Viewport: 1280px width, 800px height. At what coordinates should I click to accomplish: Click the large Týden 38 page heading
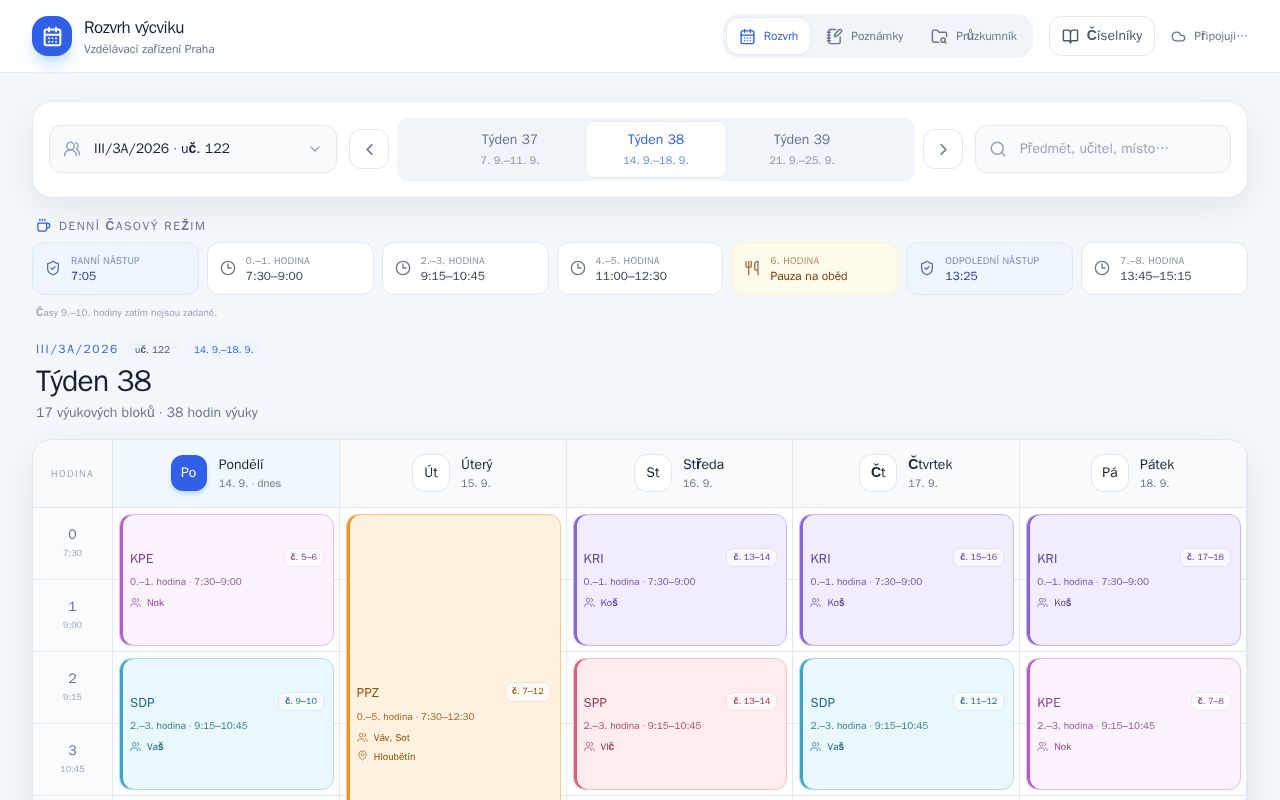click(94, 381)
